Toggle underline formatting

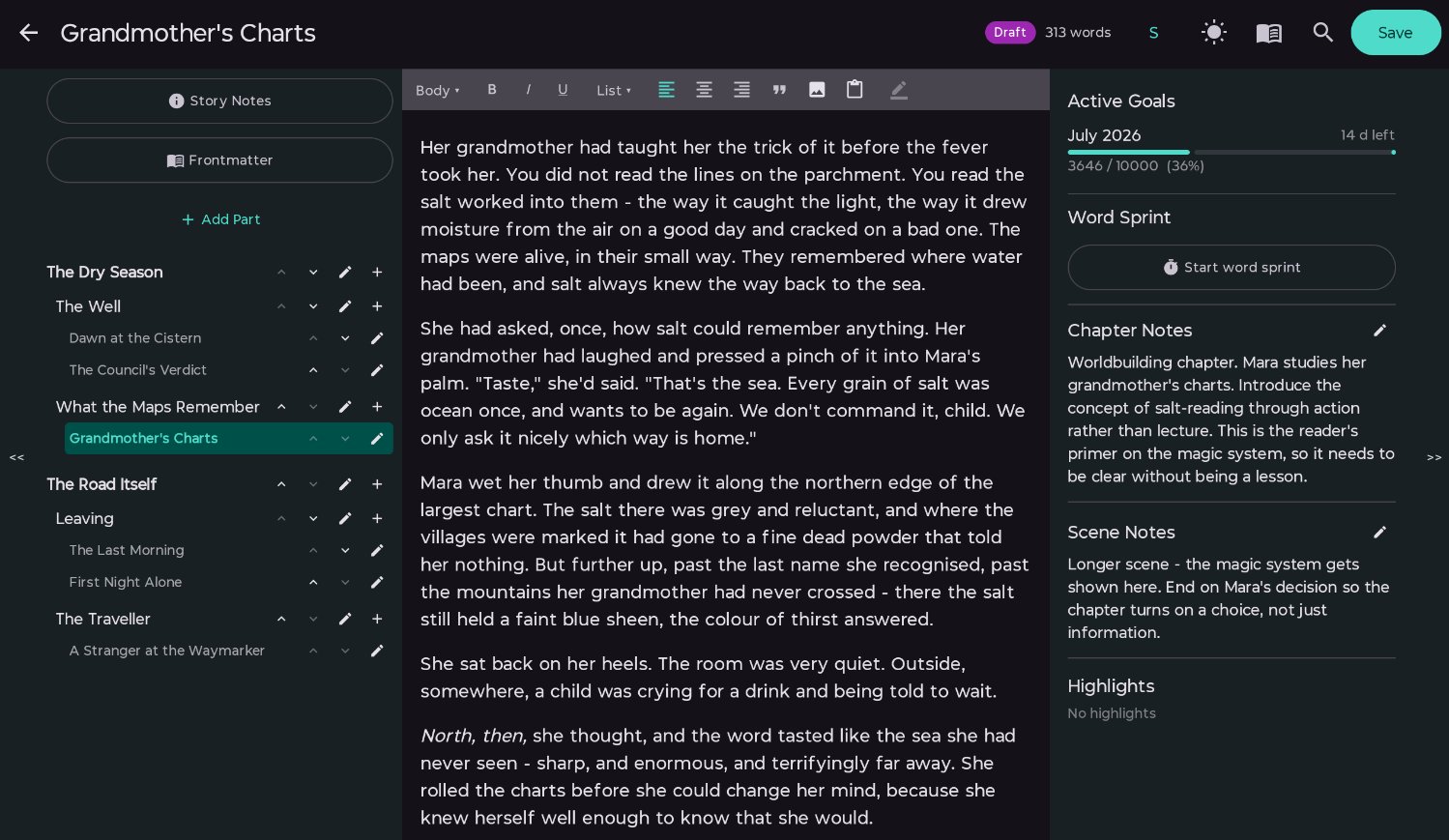pos(563,90)
